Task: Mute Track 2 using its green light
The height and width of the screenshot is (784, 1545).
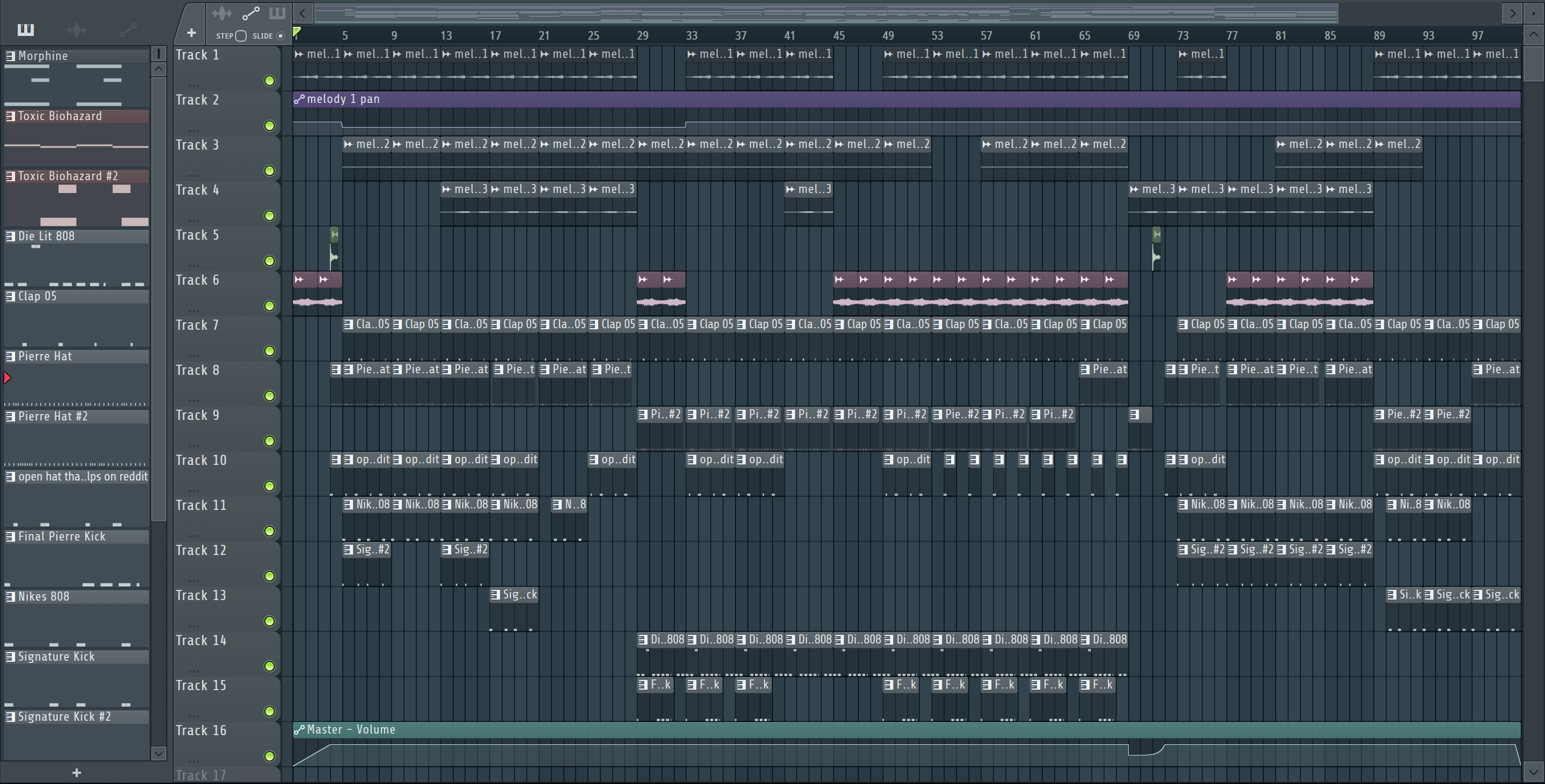Action: tap(269, 125)
